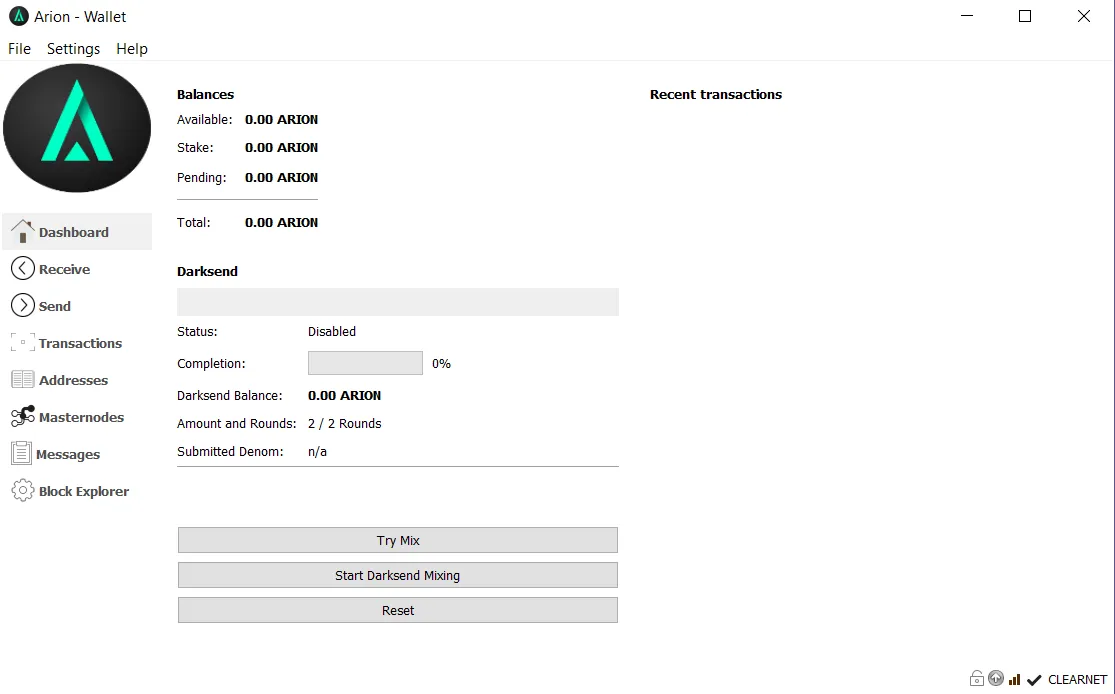This screenshot has height=694, width=1115.
Task: Click the Pending 0.00 ARION value
Action: [282, 178]
